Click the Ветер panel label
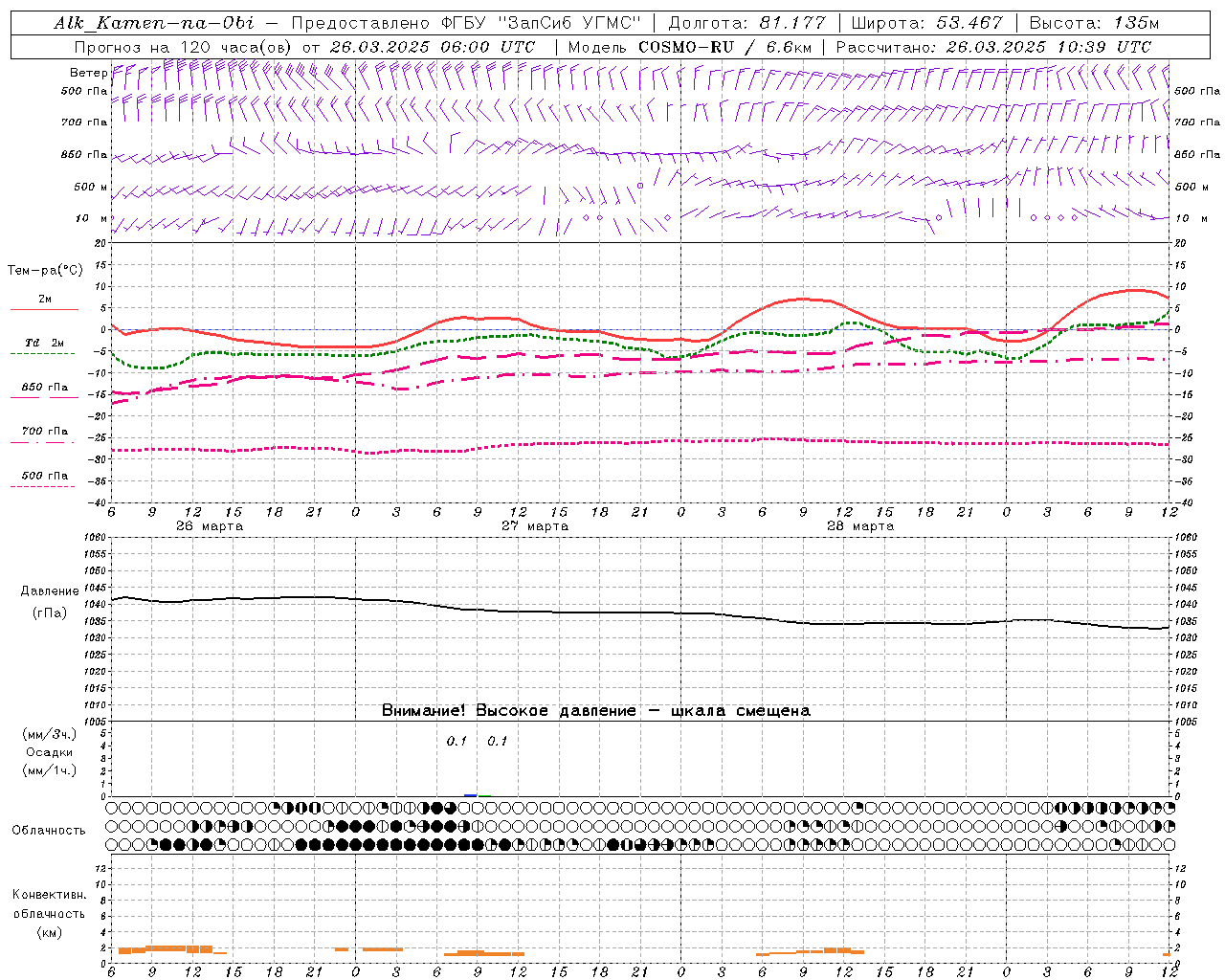Viewport: 1225px width, 980px height. tap(88, 73)
